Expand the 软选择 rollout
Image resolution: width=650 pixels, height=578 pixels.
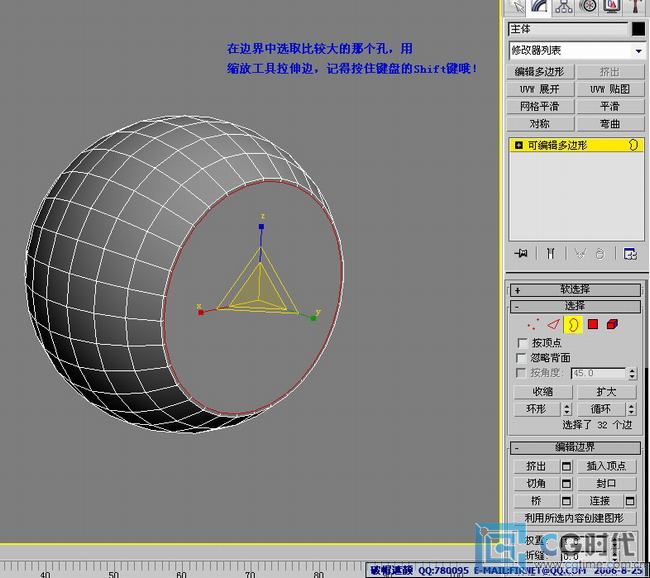point(575,289)
